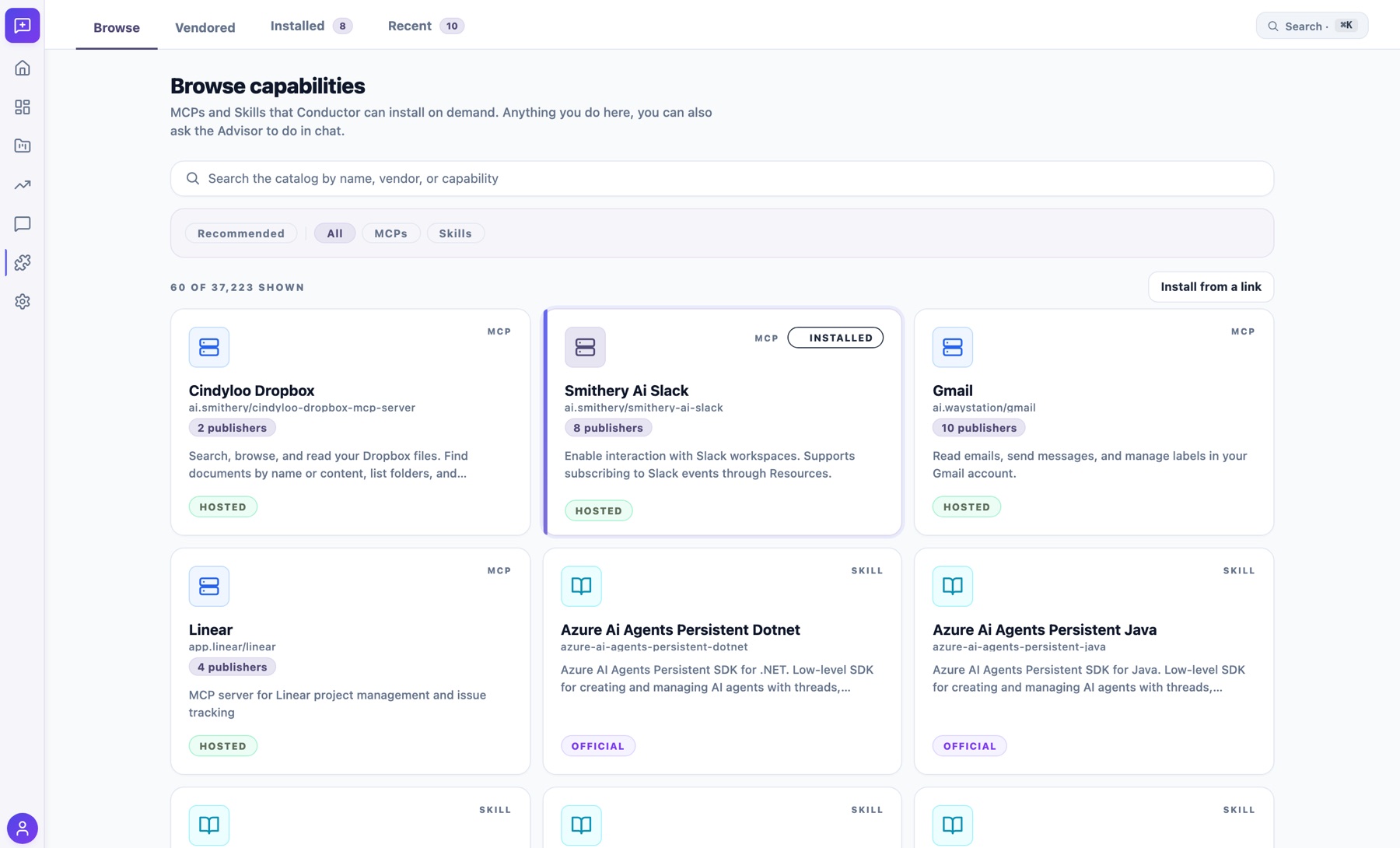The height and width of the screenshot is (848, 1400).
Task: Click the magnifier icon in the global search button
Action: [x=1273, y=26]
